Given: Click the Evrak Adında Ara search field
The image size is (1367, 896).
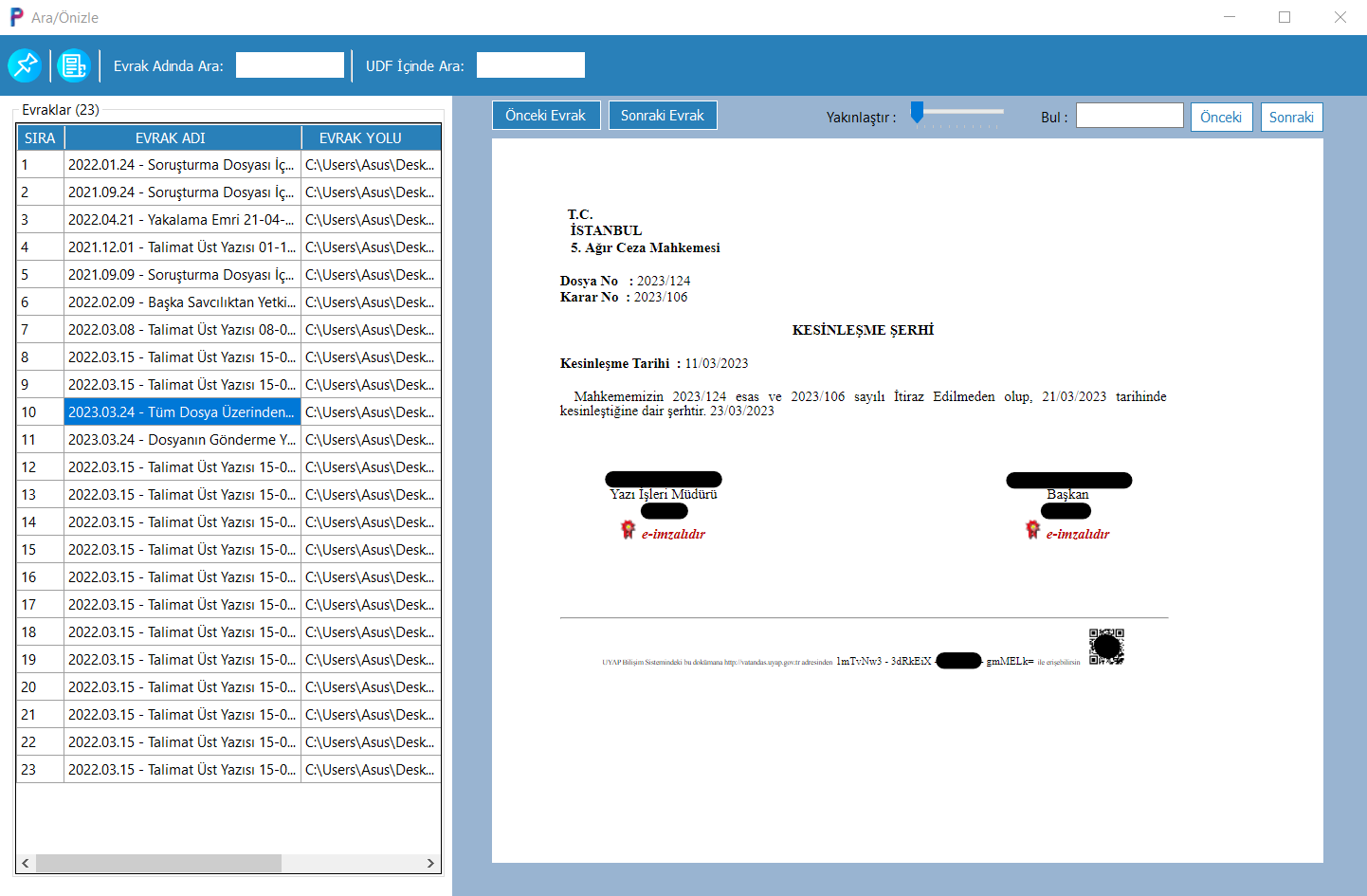Looking at the screenshot, I should [290, 65].
